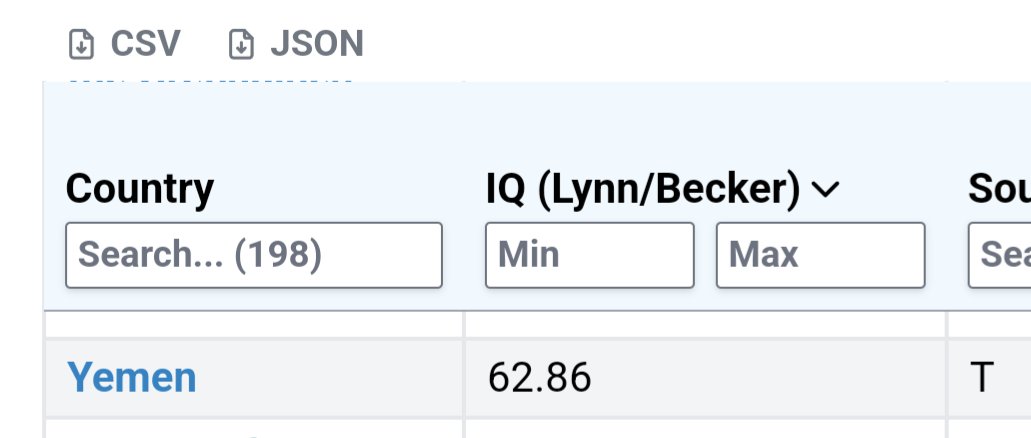The image size is (1031, 438).
Task: Click the Min IQ filter box
Action: tap(590, 255)
